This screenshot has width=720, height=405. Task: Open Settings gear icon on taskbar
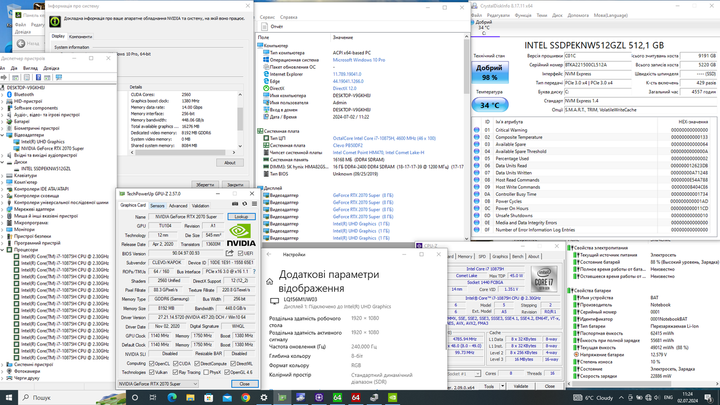click(264, 398)
